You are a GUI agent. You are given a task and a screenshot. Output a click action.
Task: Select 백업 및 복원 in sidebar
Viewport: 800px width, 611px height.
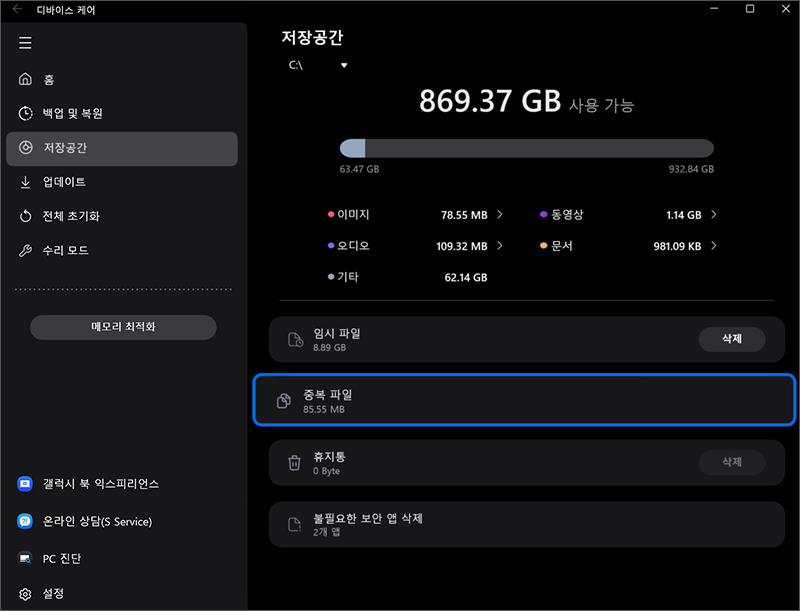pyautogui.click(x=72, y=114)
